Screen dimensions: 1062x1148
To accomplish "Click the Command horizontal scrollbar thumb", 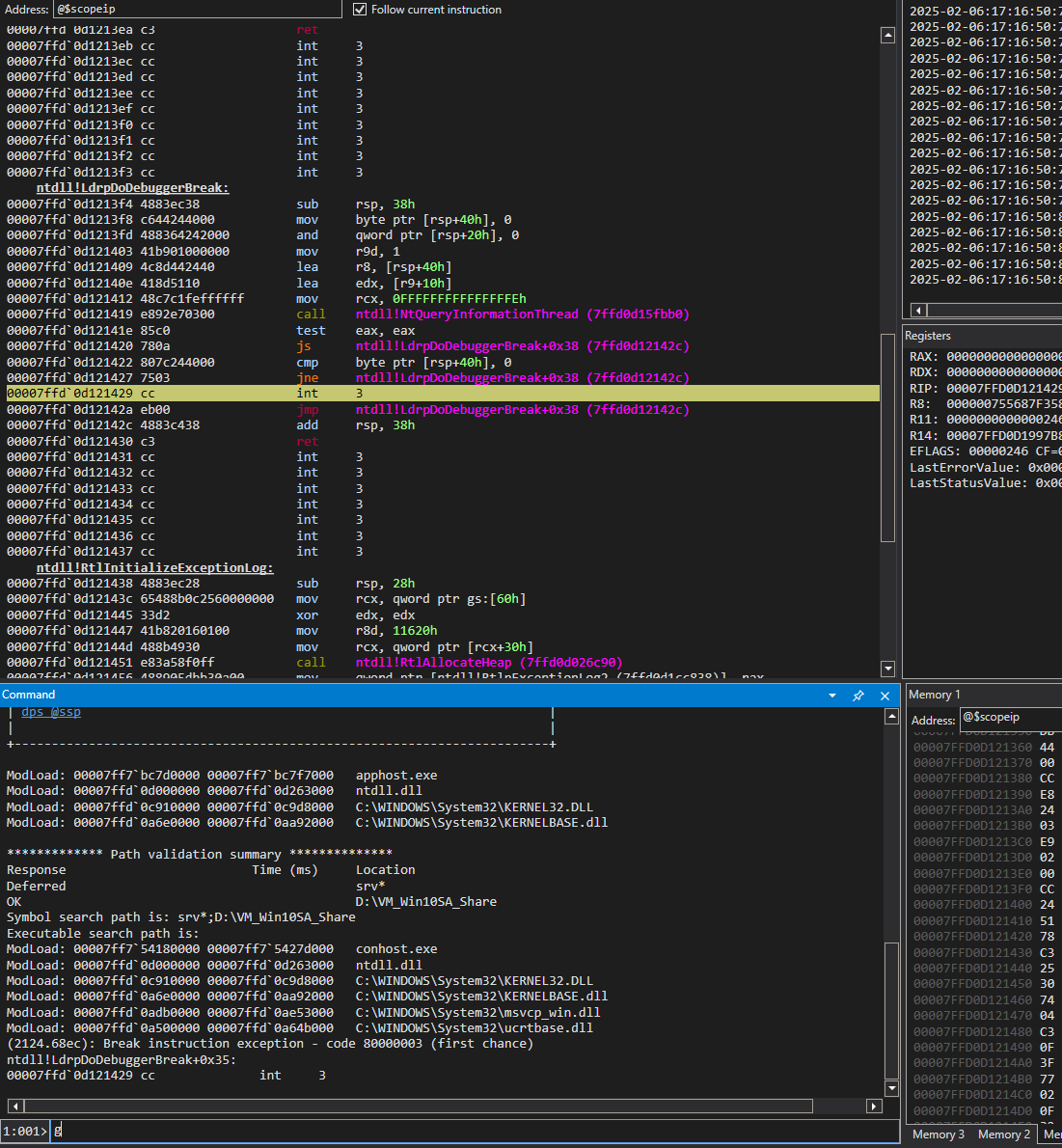I will (419, 1106).
